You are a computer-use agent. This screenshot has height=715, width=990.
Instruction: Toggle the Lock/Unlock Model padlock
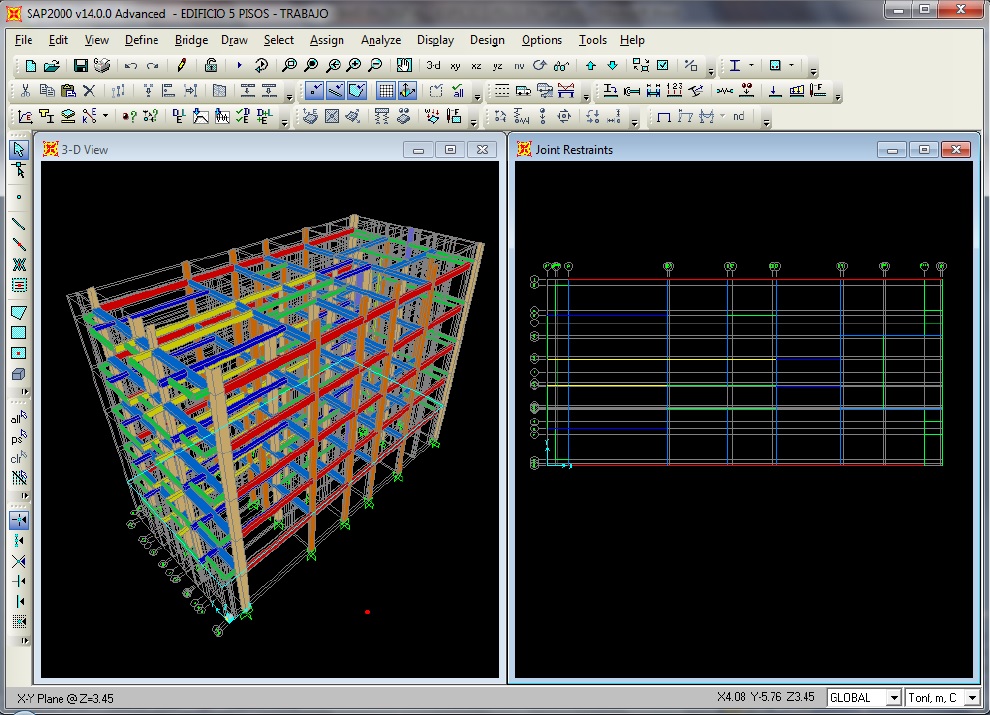click(x=212, y=65)
